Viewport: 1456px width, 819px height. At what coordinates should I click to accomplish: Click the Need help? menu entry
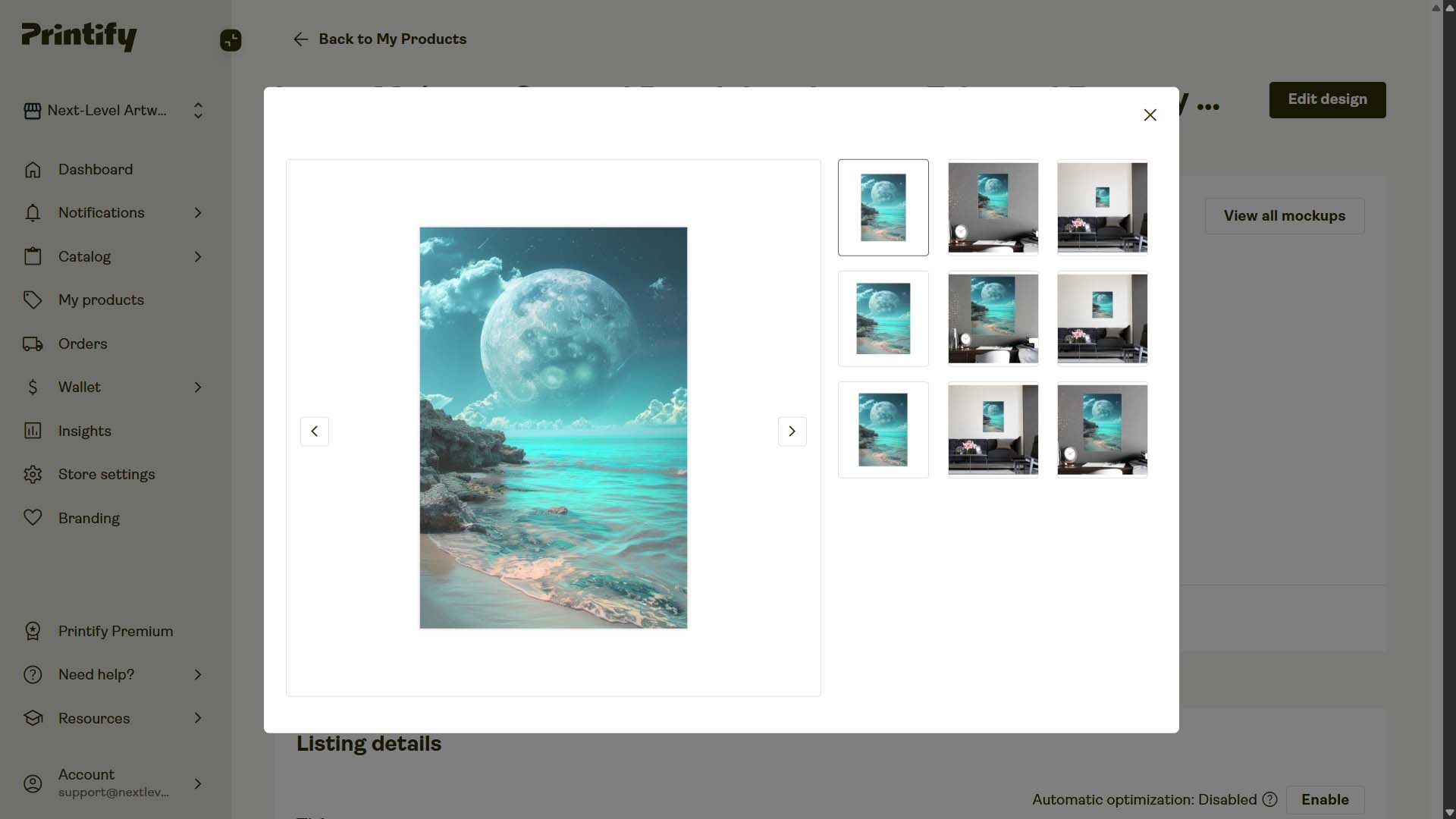click(96, 674)
